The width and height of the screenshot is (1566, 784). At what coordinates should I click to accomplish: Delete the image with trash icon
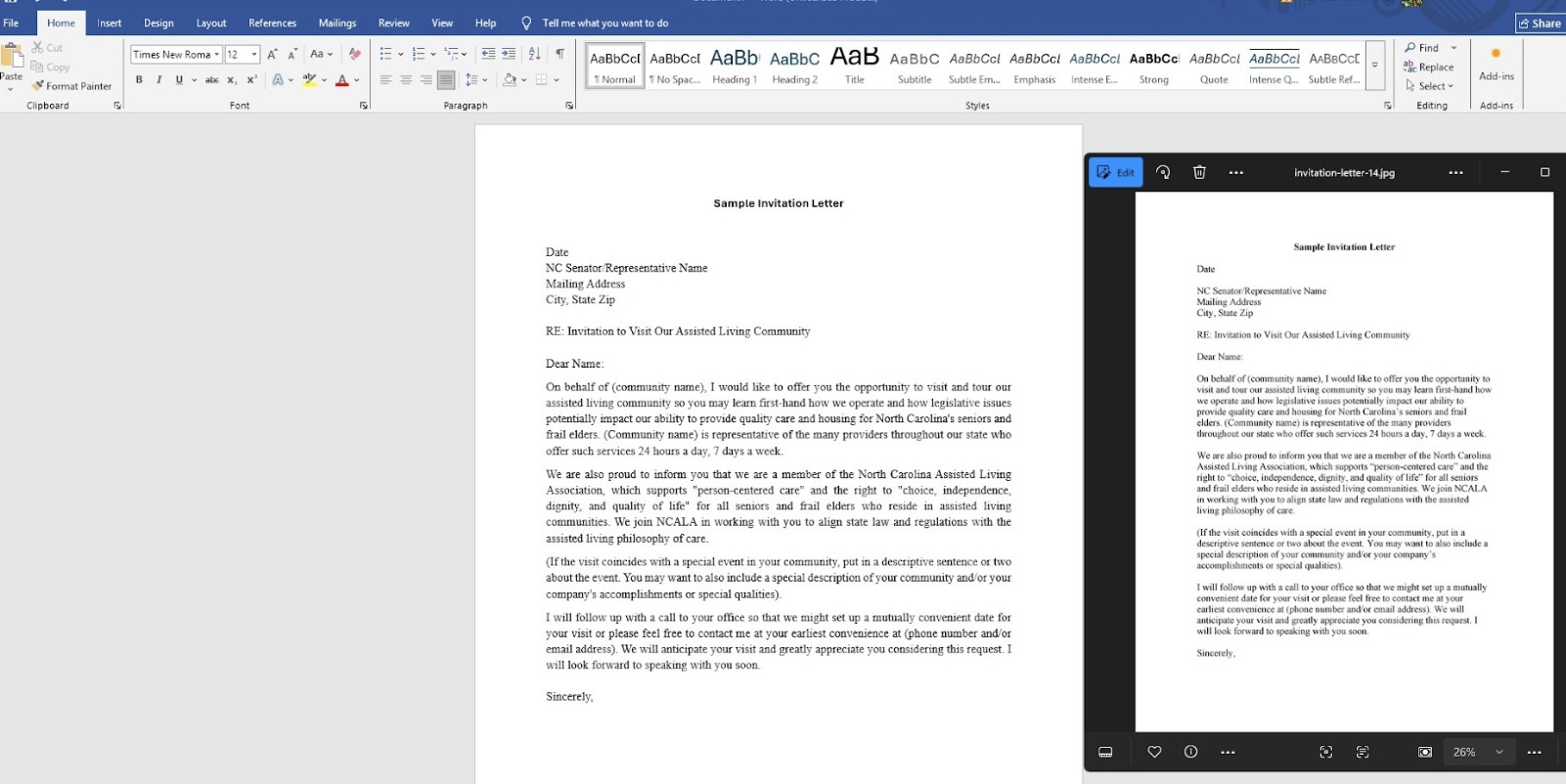(1199, 172)
